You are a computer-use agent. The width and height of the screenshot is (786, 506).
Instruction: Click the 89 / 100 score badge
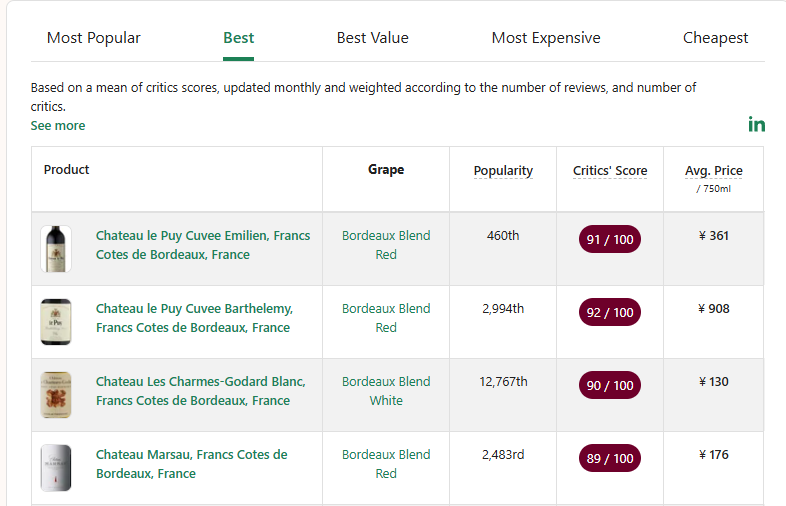coord(610,458)
